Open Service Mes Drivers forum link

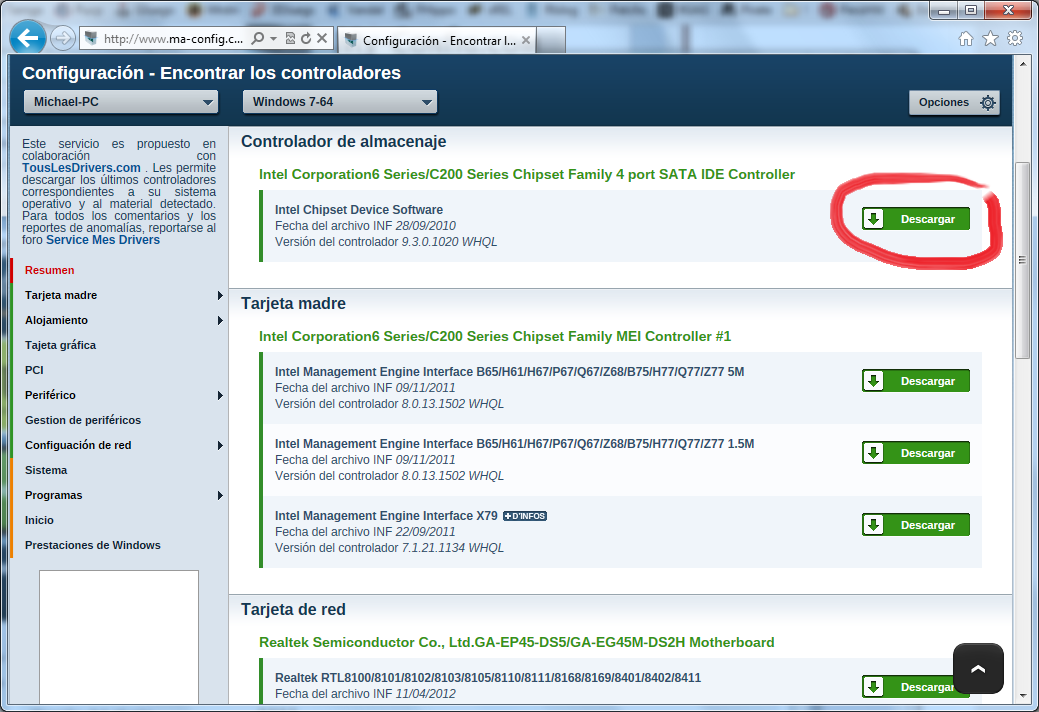[103, 240]
